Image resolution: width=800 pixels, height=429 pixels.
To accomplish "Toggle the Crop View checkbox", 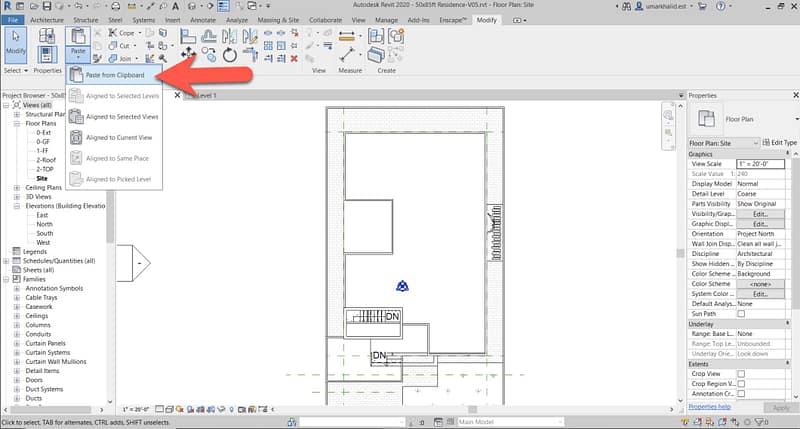I will click(x=741, y=373).
